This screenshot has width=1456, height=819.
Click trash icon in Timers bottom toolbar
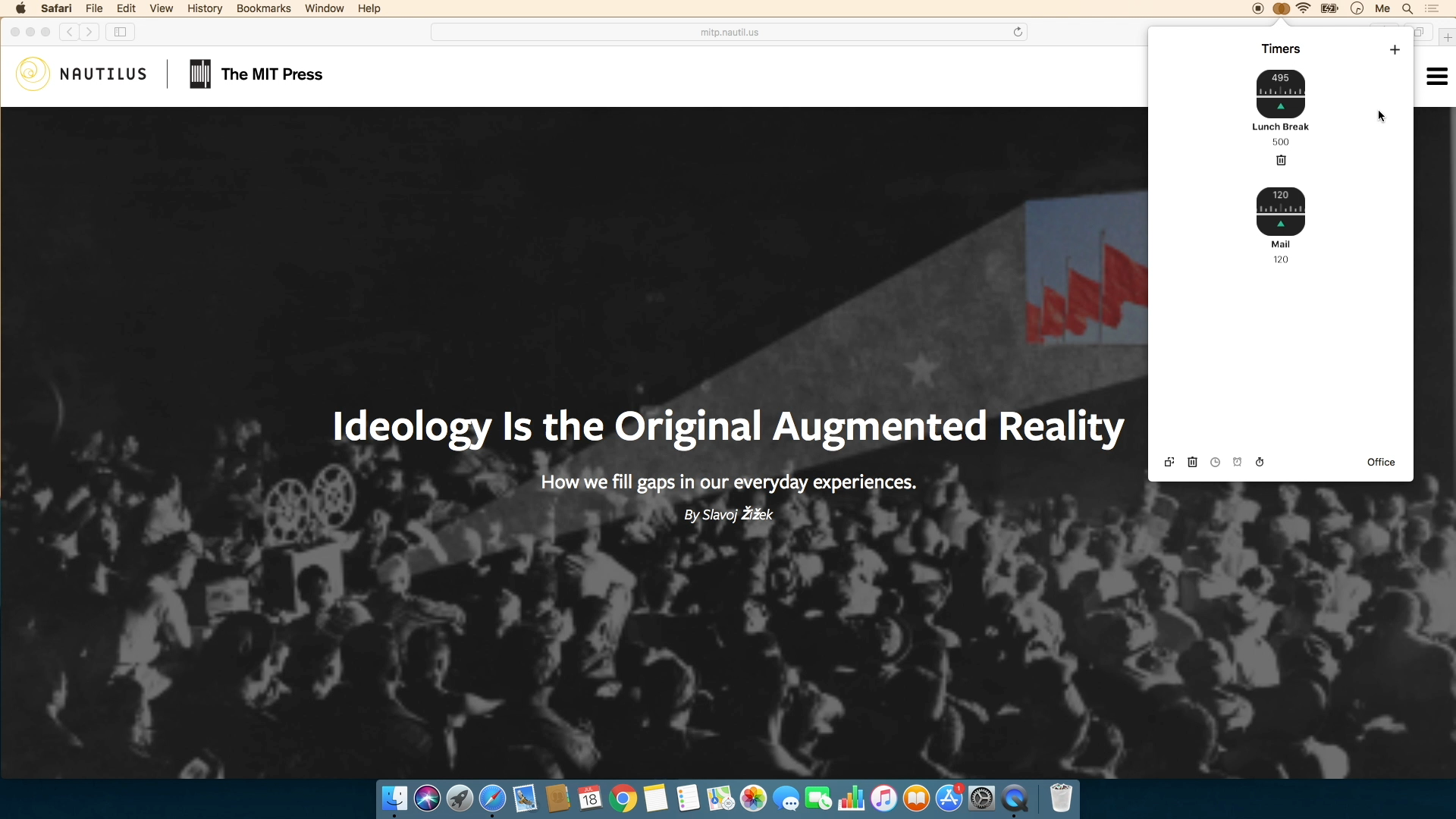1192,462
